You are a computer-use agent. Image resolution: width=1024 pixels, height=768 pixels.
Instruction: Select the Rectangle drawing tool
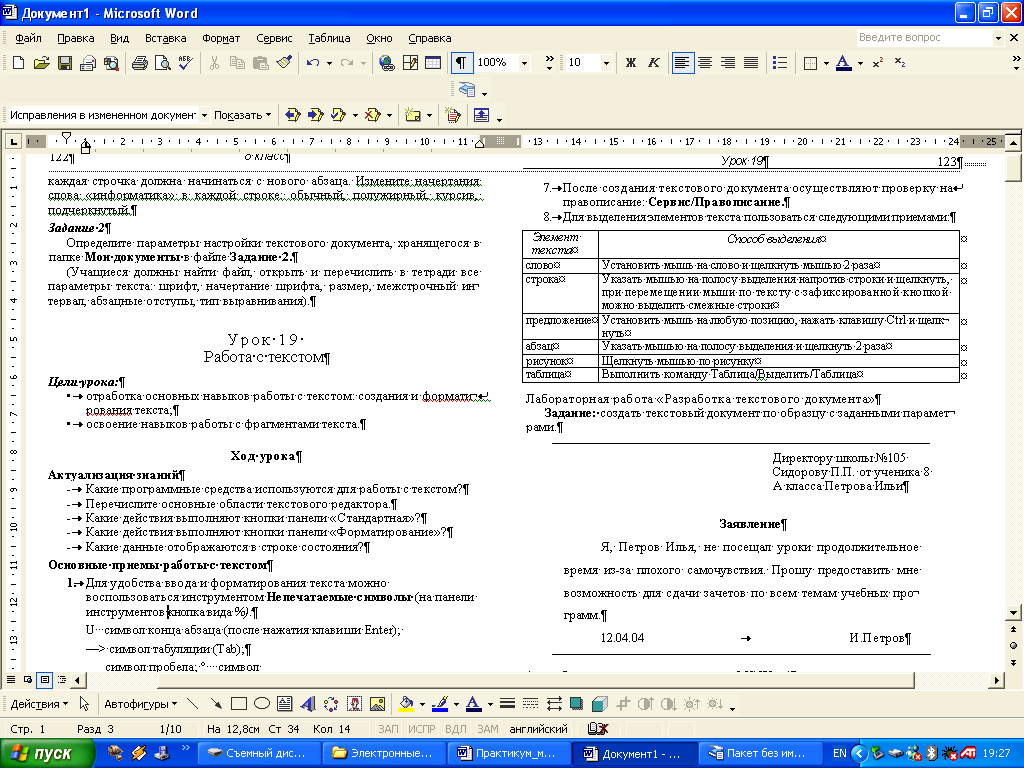[x=239, y=704]
